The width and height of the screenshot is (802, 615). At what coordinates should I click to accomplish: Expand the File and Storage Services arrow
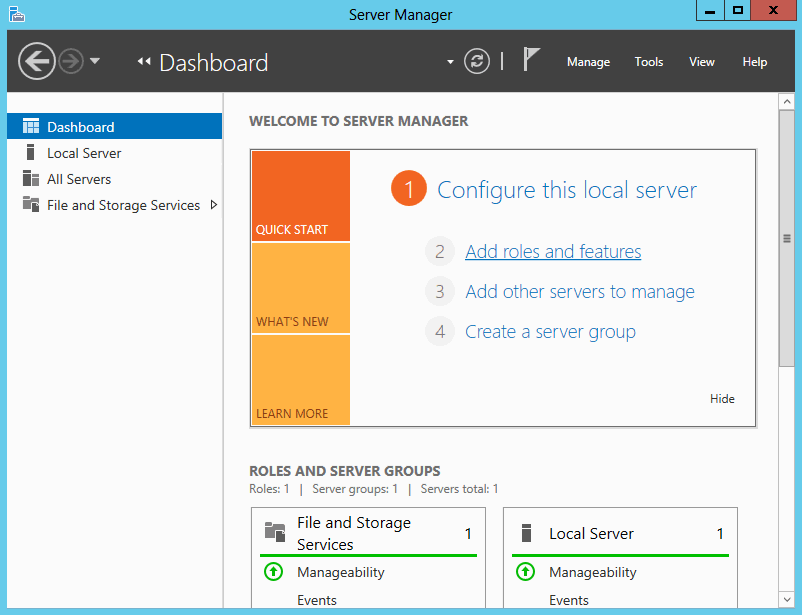tap(214, 205)
